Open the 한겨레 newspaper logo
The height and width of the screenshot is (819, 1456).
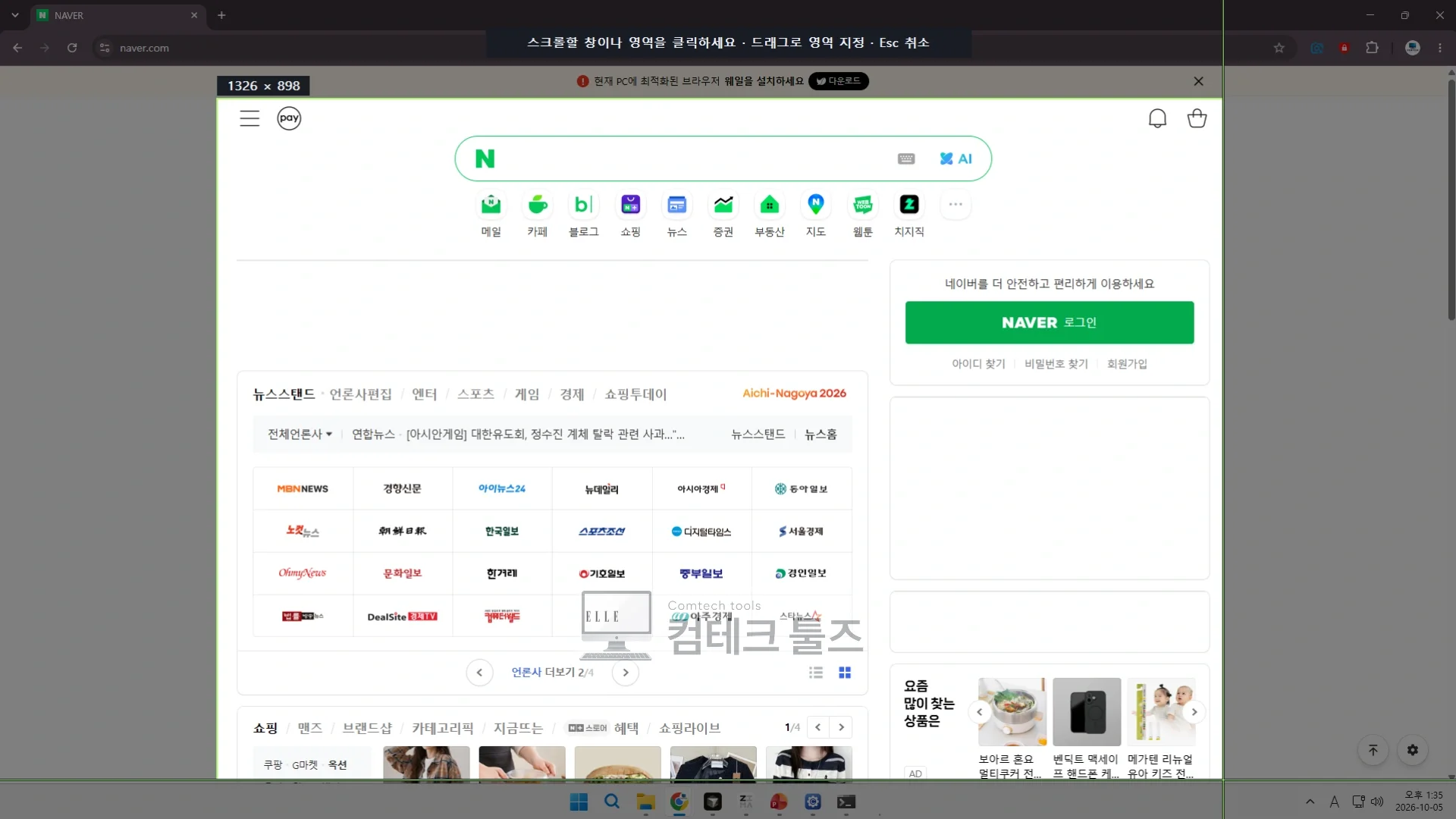(x=502, y=573)
